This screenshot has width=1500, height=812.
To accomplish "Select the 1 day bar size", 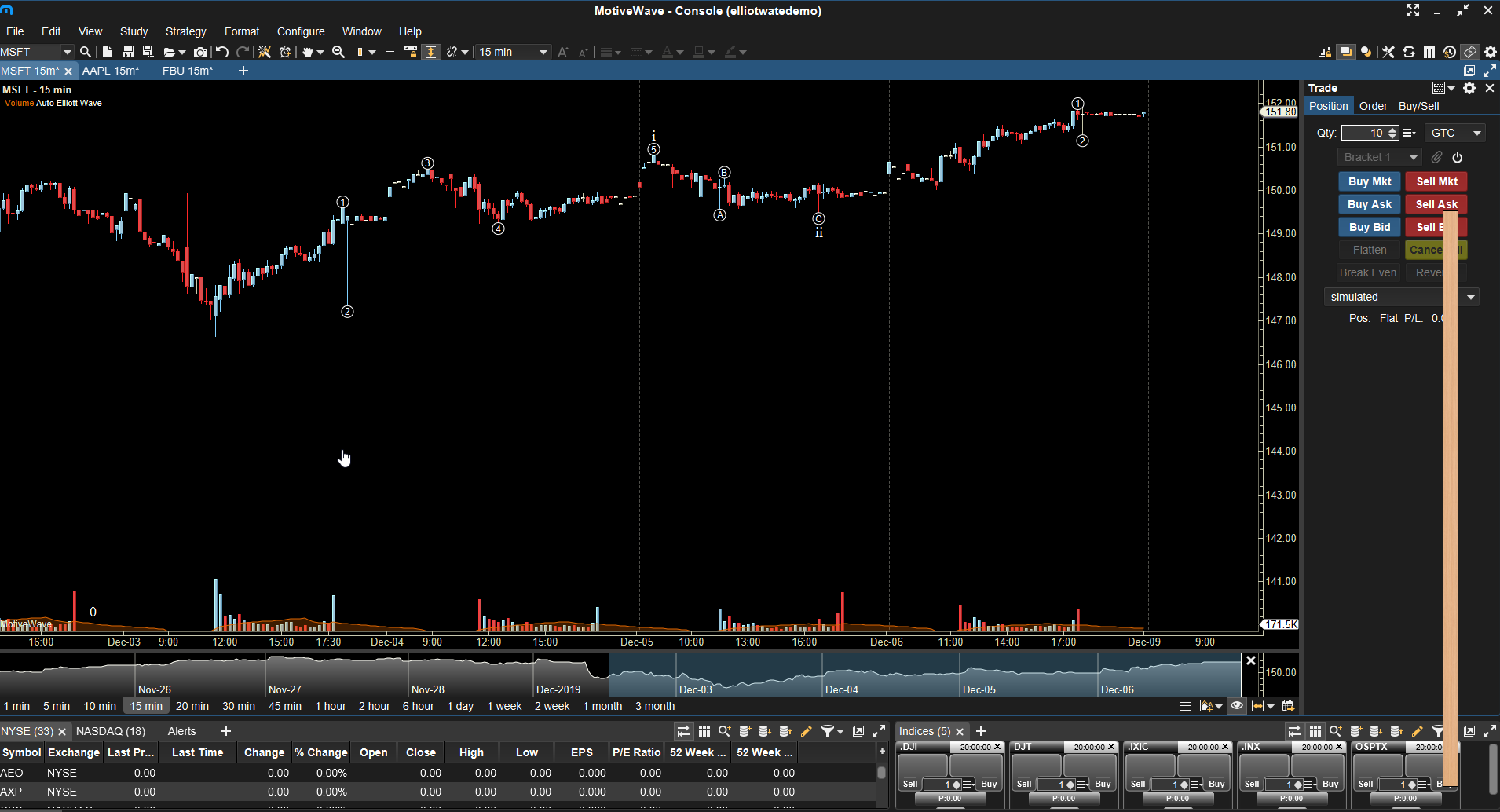I will tap(460, 706).
